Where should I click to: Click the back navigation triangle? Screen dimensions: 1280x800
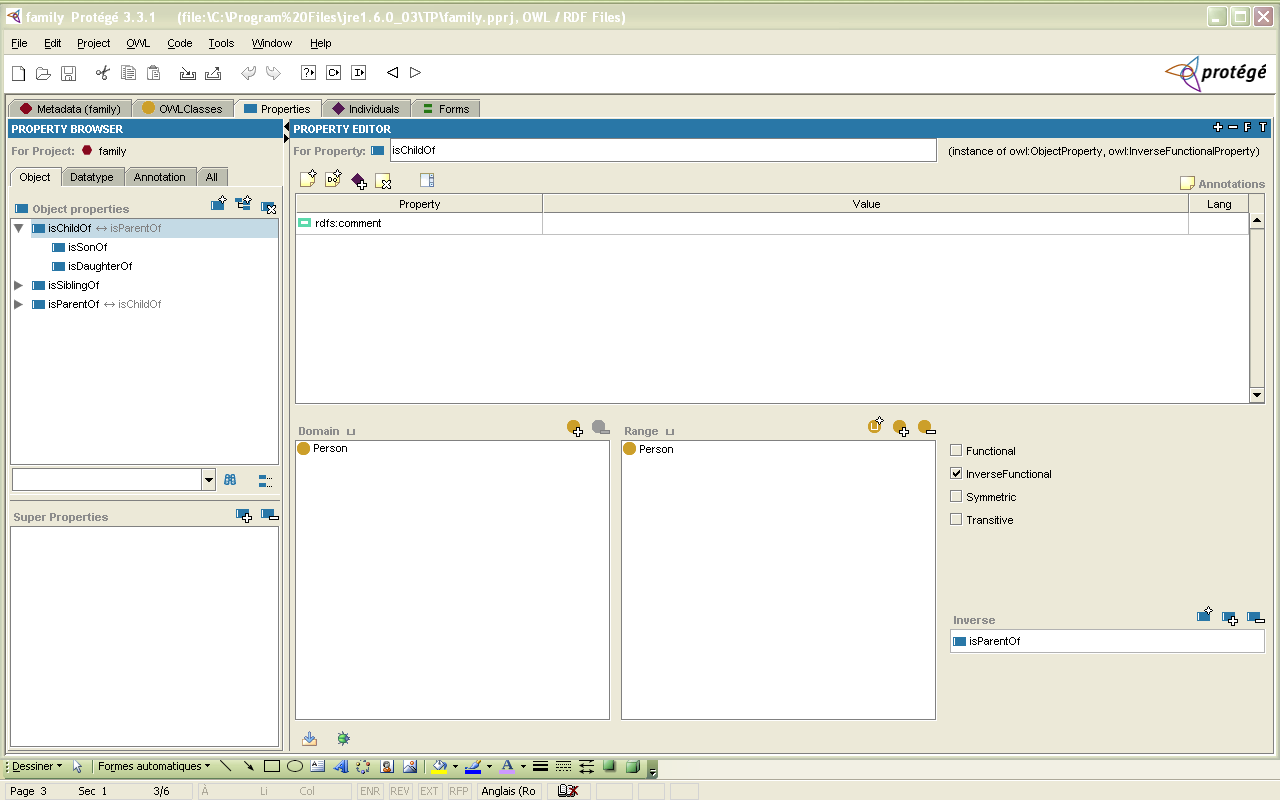point(392,73)
